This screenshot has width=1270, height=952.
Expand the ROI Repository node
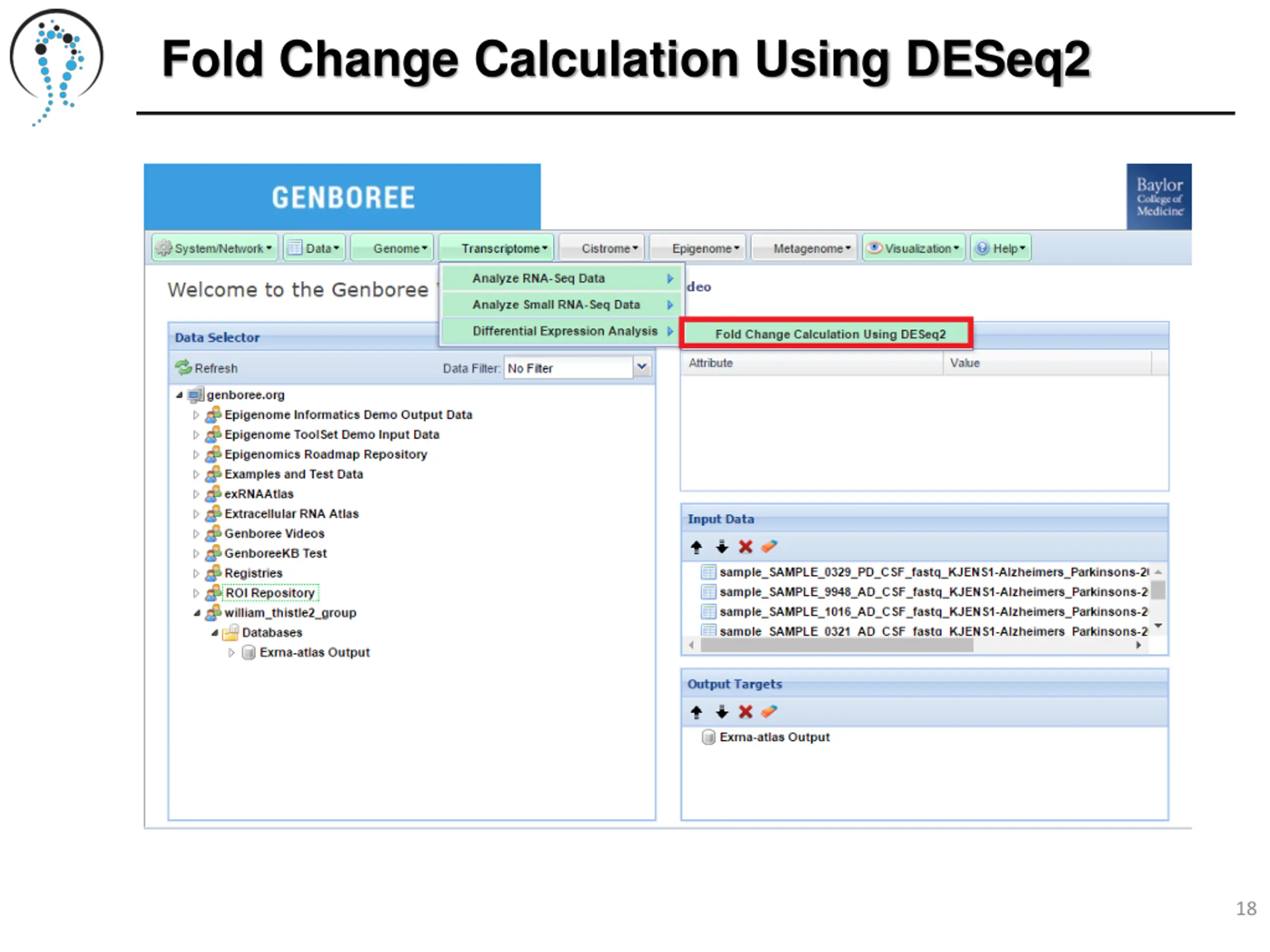[x=196, y=594]
